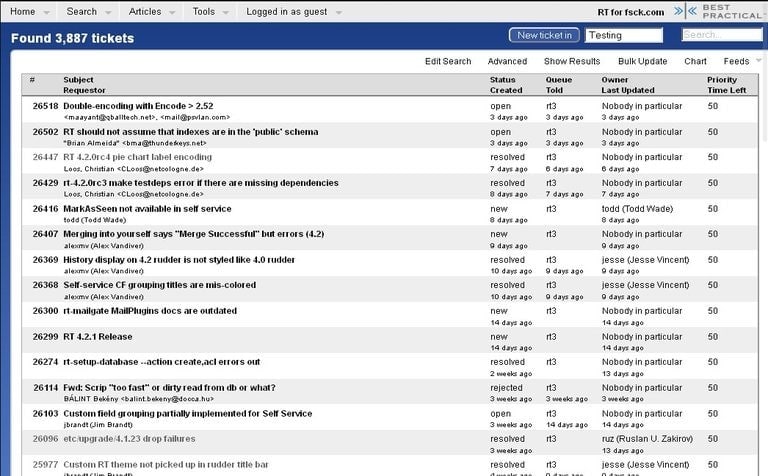The image size is (768, 476).
Task: Open Merging into yourself ticket
Action: (x=193, y=234)
